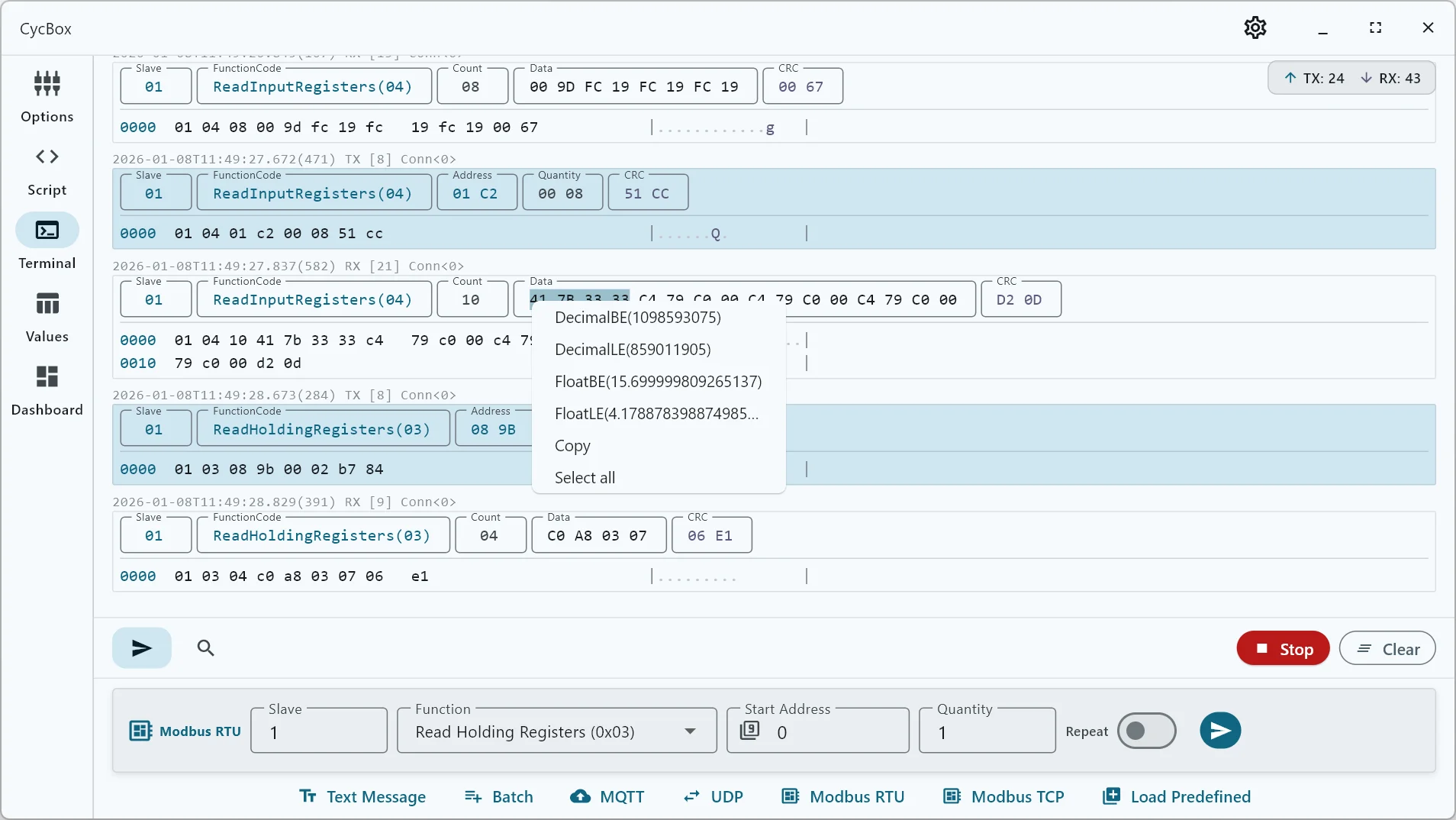Open the application settings gear
This screenshot has width=1456, height=820.
1255,27
